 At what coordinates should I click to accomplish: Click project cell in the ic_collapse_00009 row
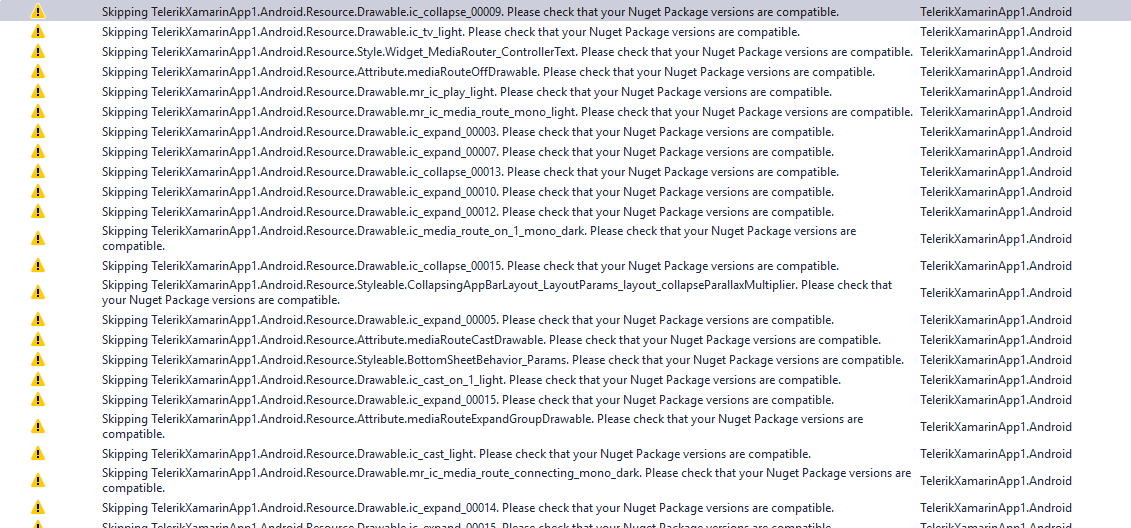[995, 12]
